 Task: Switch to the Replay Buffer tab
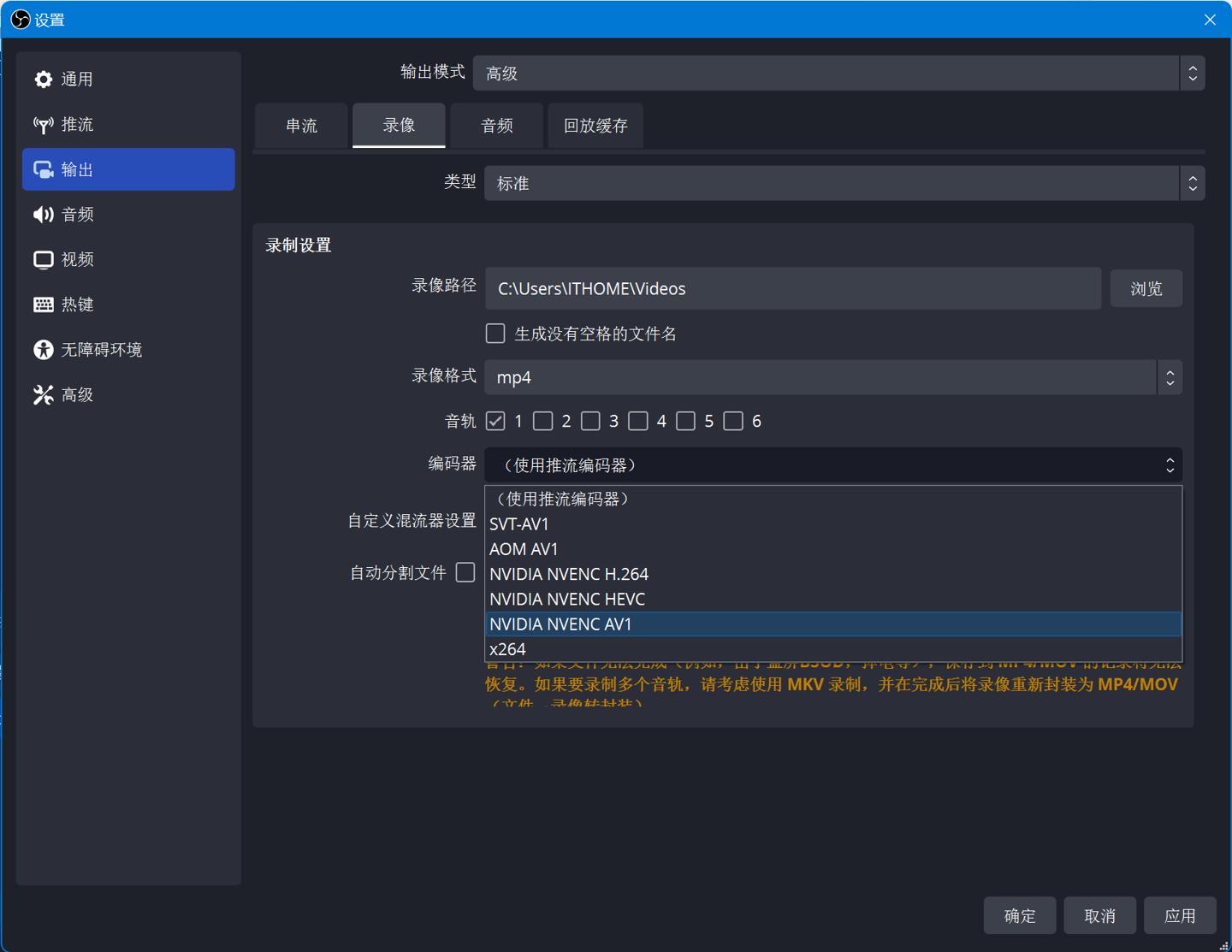coord(595,126)
